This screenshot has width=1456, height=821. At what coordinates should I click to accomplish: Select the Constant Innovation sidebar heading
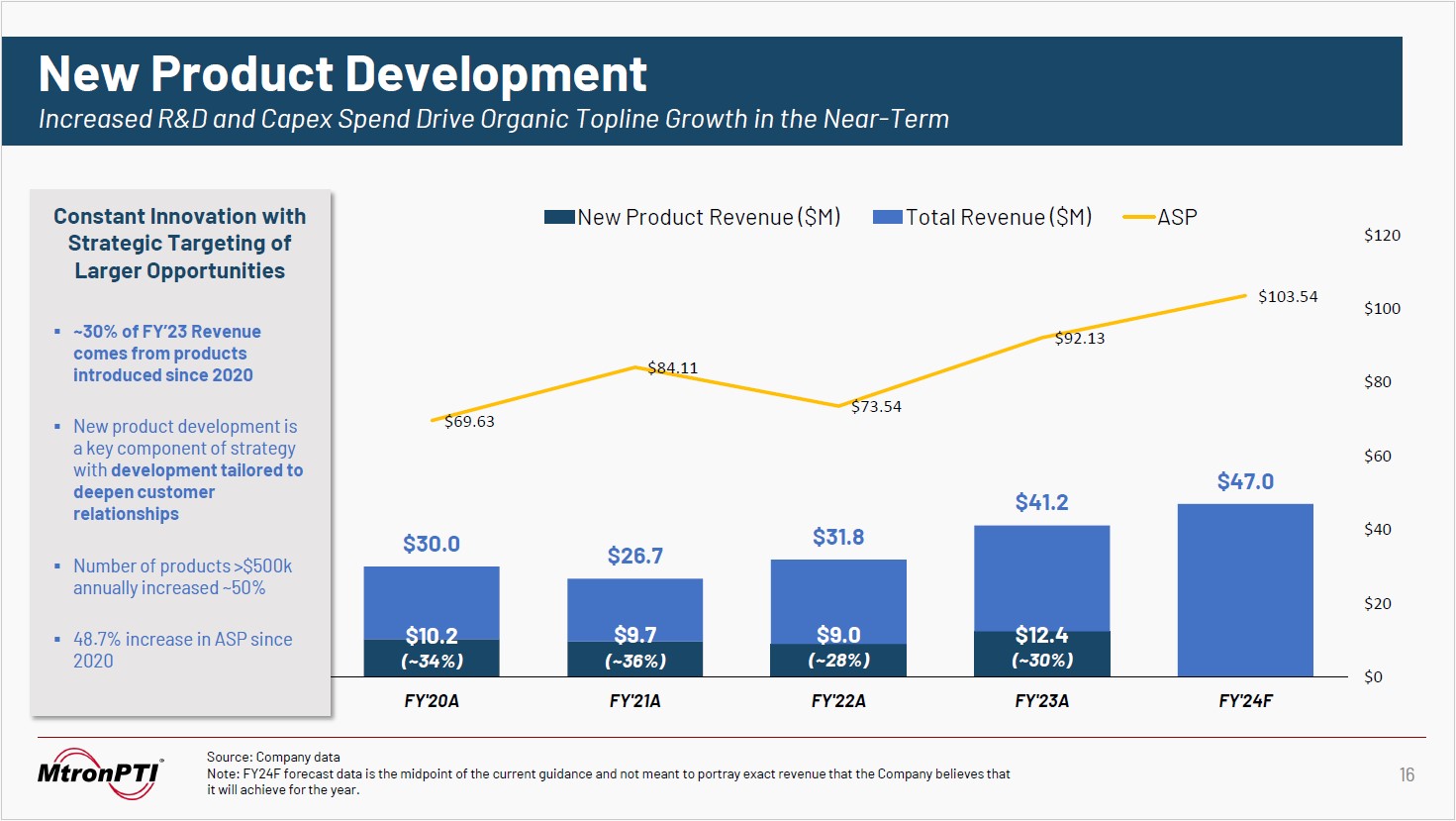click(179, 244)
